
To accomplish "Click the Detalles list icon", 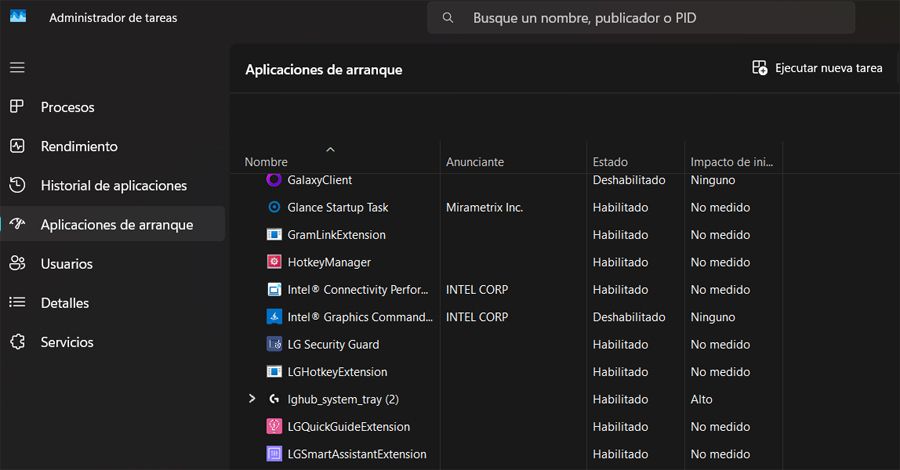I will click(x=17, y=302).
